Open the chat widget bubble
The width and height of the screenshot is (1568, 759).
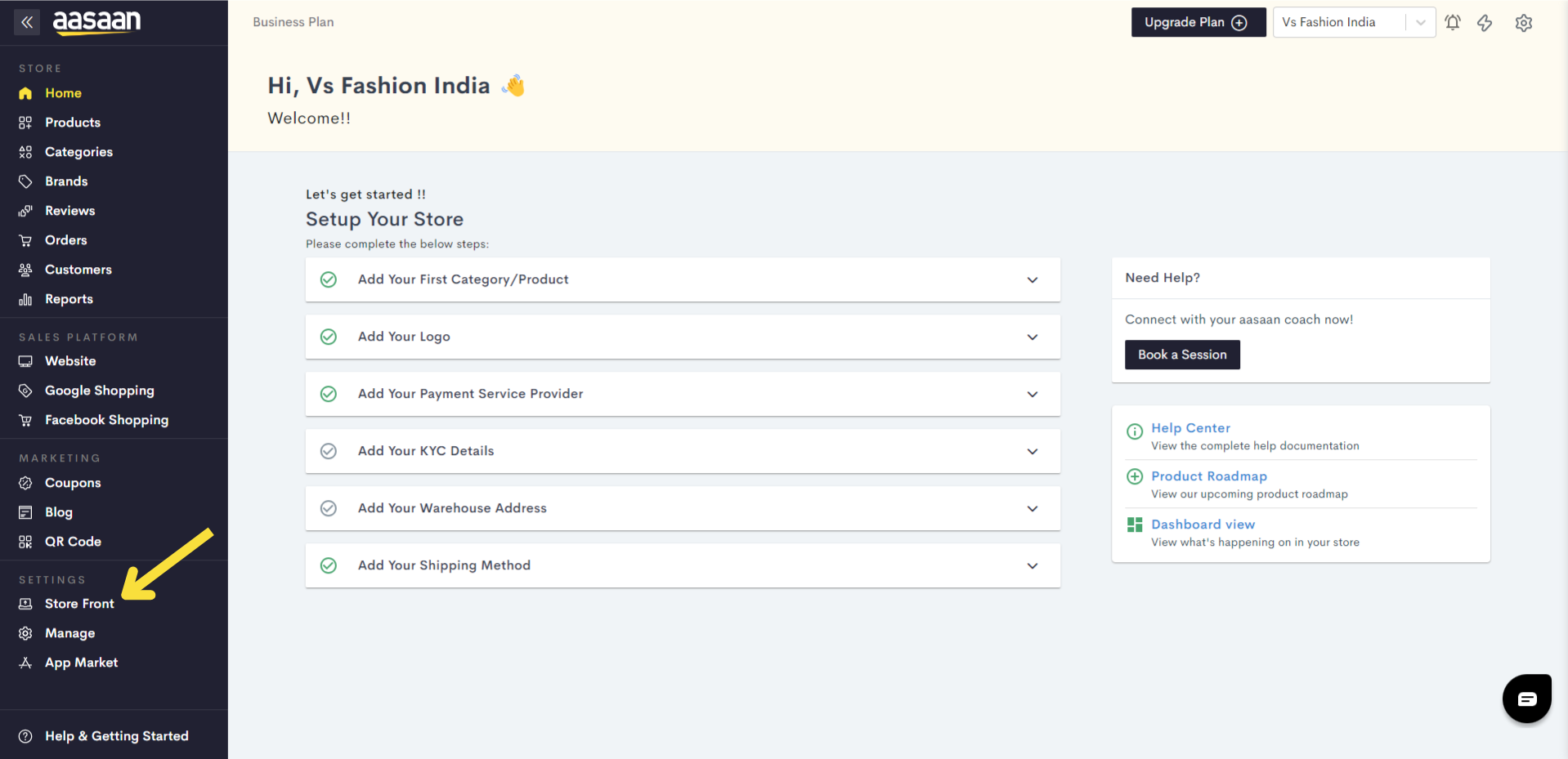click(1526, 699)
